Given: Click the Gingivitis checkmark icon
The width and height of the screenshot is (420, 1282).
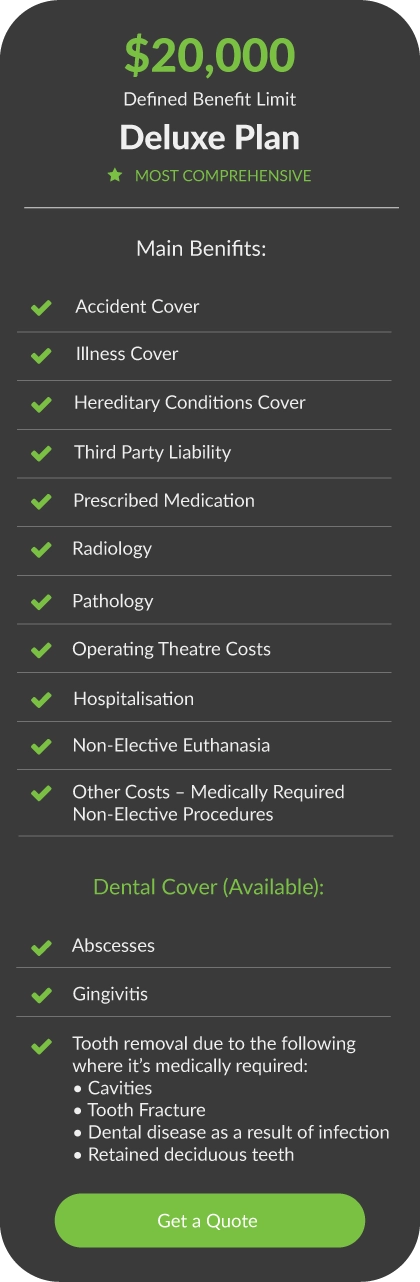Looking at the screenshot, I should [41, 996].
